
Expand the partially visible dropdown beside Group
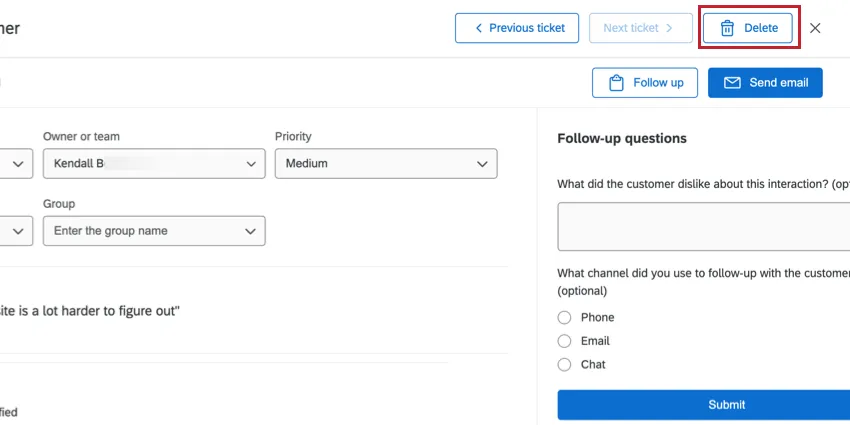pos(16,231)
